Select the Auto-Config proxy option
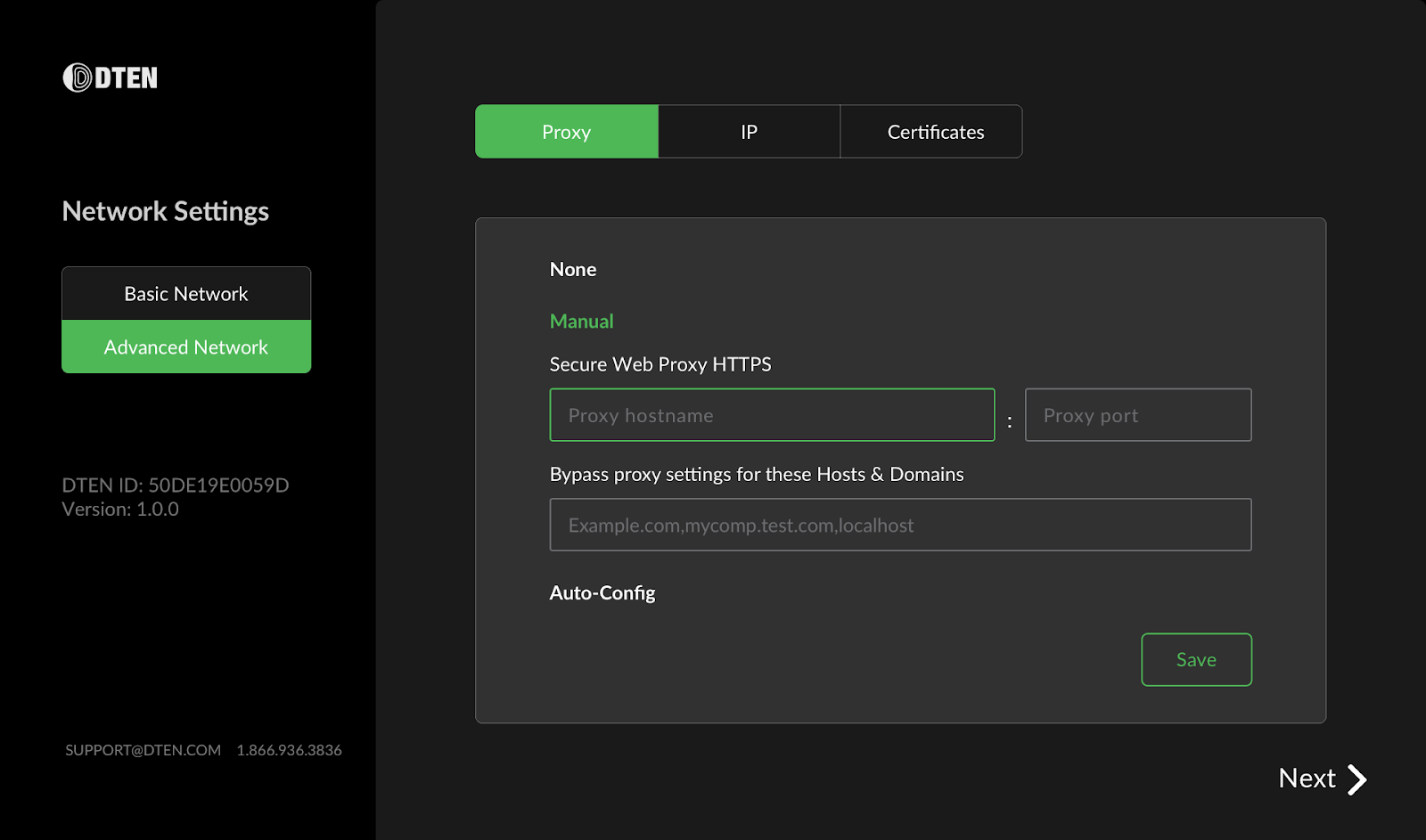The image size is (1426, 840). (602, 592)
